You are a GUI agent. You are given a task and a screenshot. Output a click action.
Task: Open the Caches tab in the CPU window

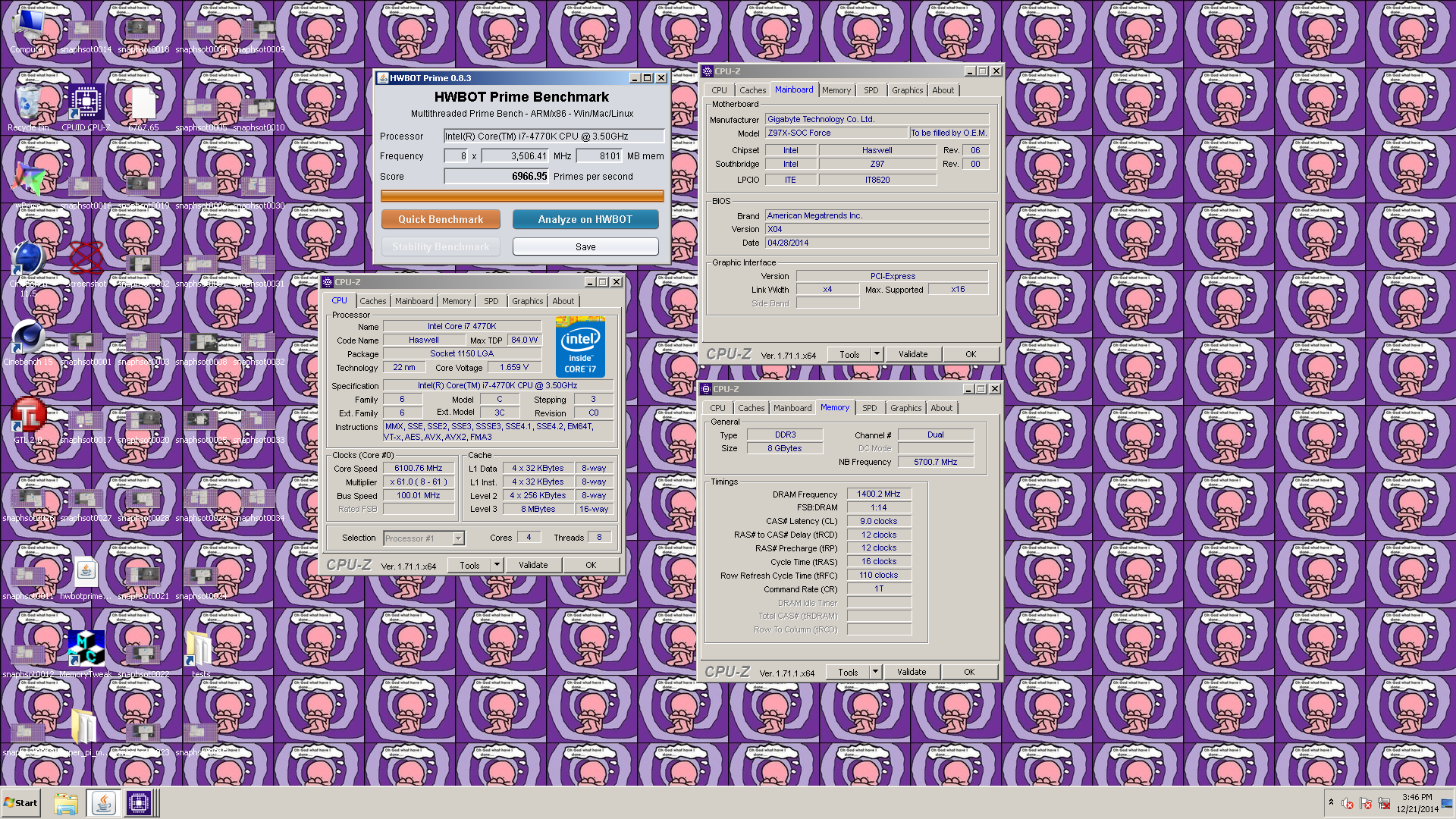click(372, 301)
